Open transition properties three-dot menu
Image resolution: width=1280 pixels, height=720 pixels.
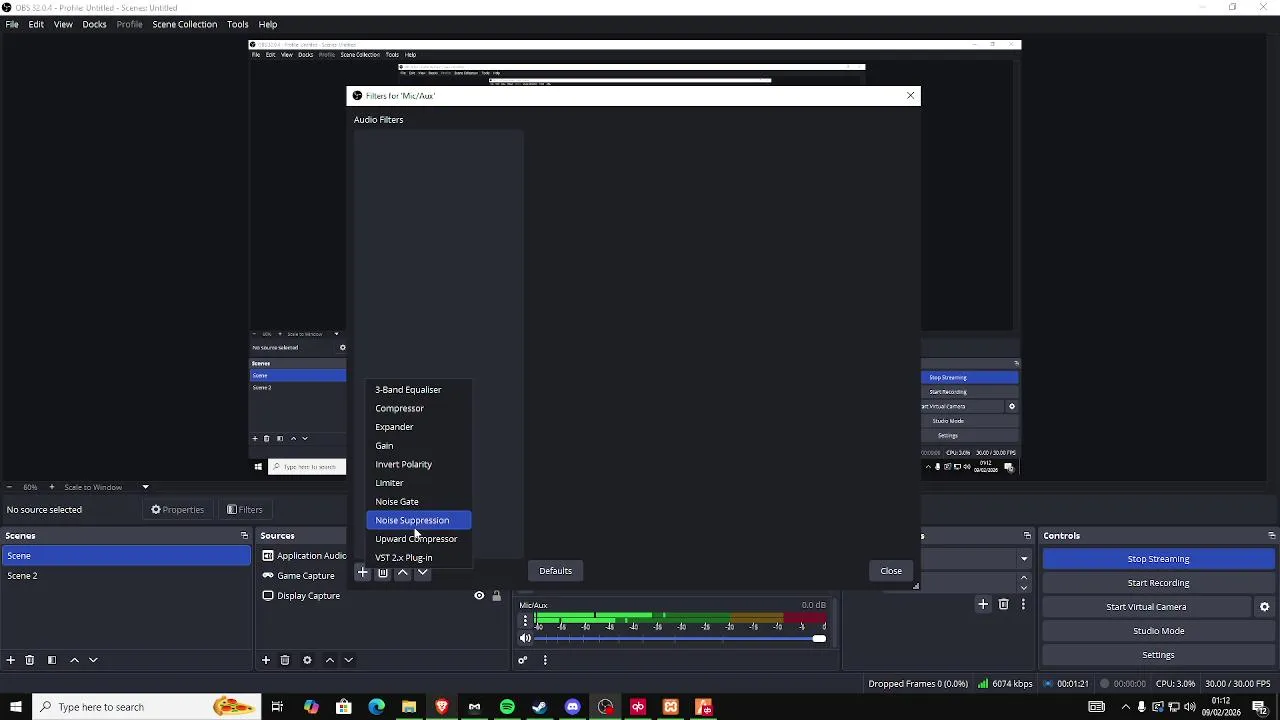[1023, 604]
